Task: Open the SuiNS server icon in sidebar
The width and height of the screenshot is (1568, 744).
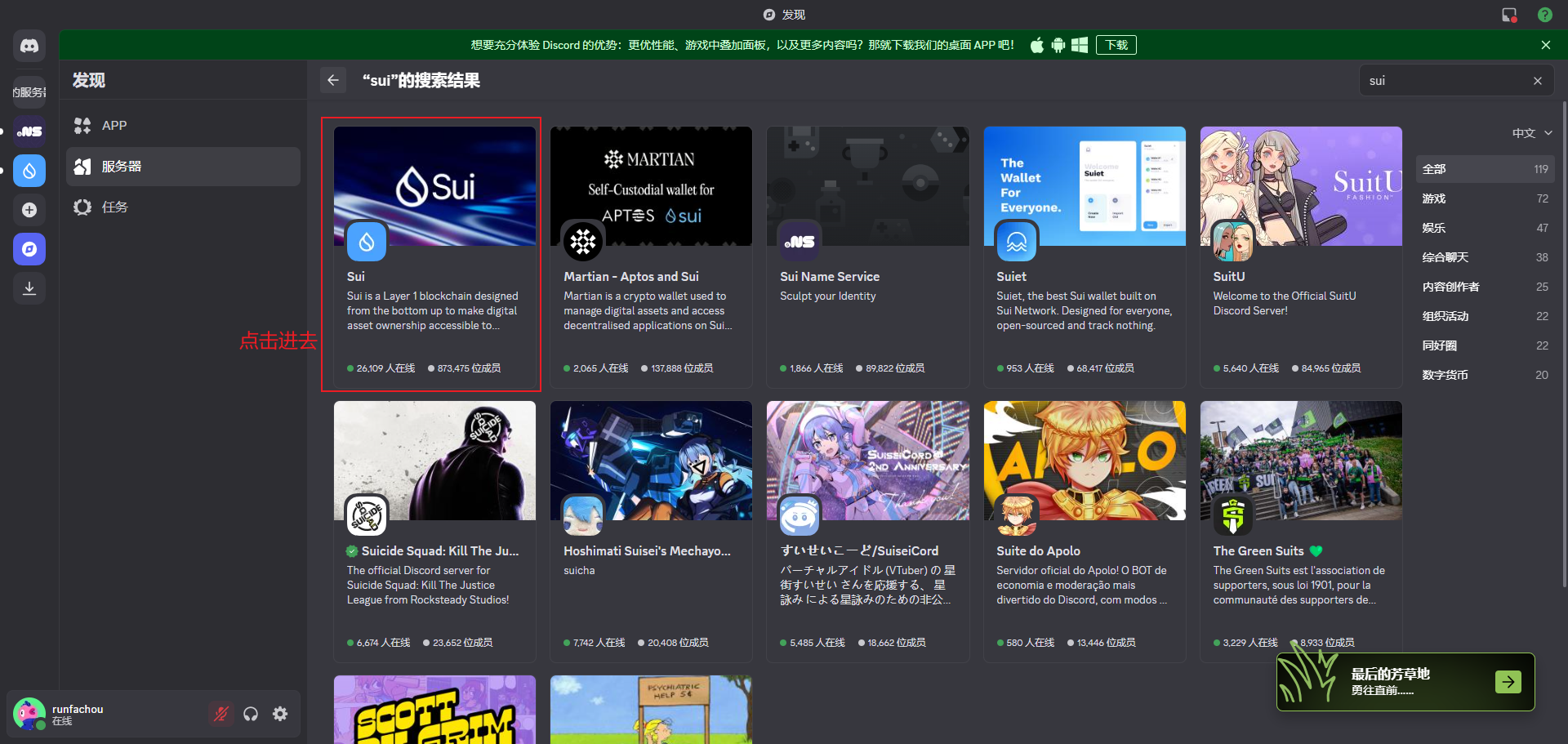Action: (x=29, y=131)
